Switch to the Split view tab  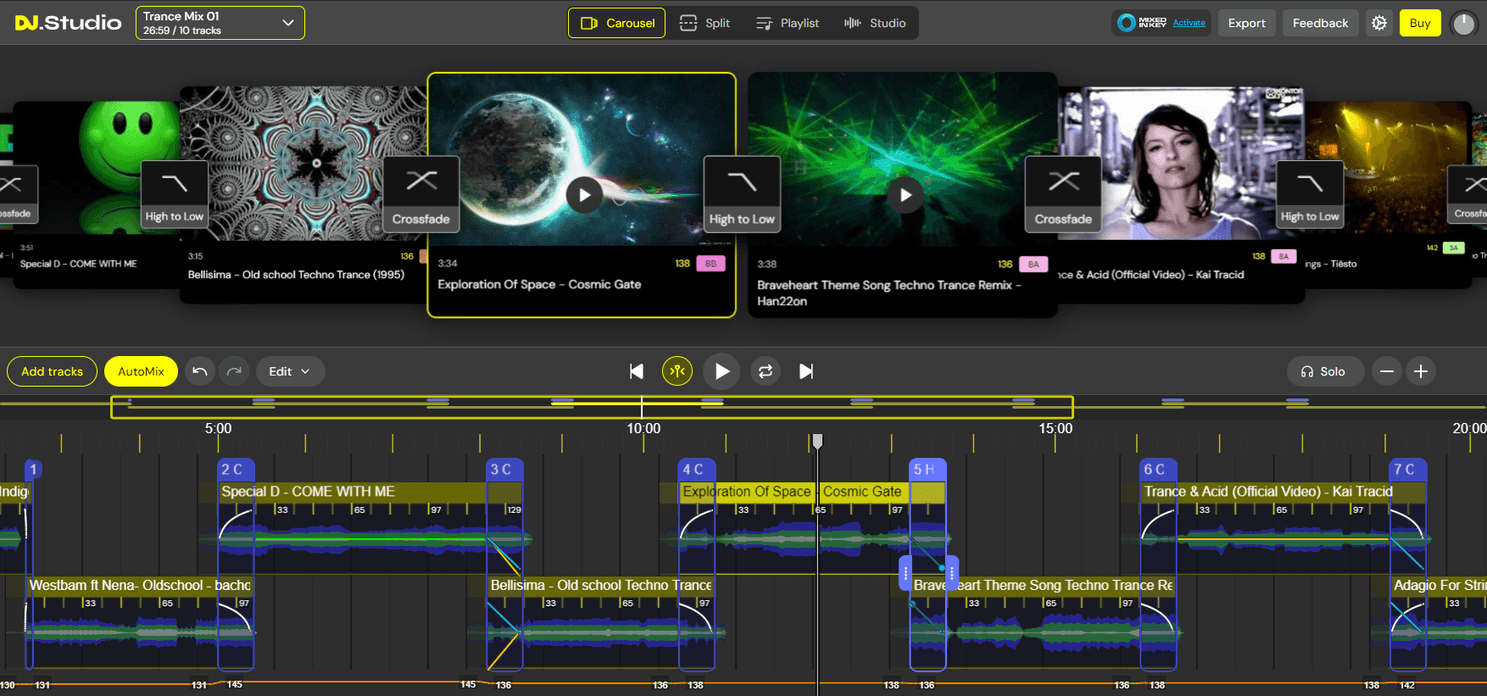point(704,23)
